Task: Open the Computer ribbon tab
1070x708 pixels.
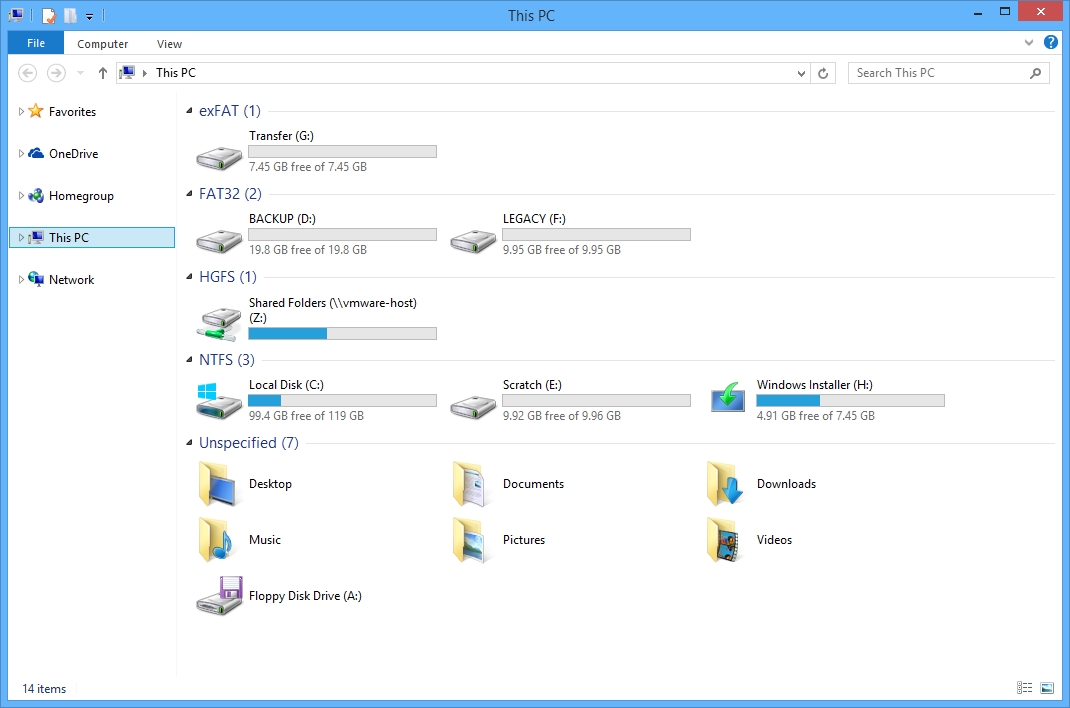Action: (x=102, y=44)
